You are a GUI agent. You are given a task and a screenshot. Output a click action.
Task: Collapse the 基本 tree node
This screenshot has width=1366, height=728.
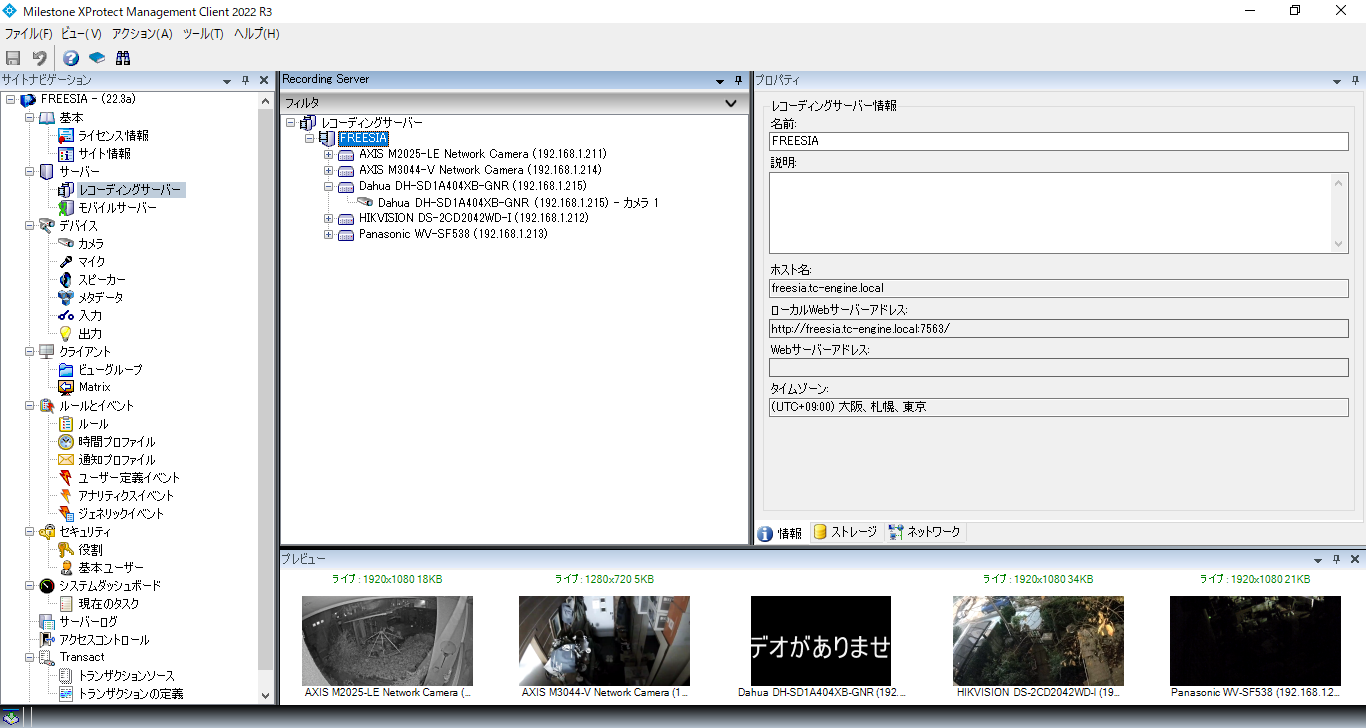tap(29, 118)
